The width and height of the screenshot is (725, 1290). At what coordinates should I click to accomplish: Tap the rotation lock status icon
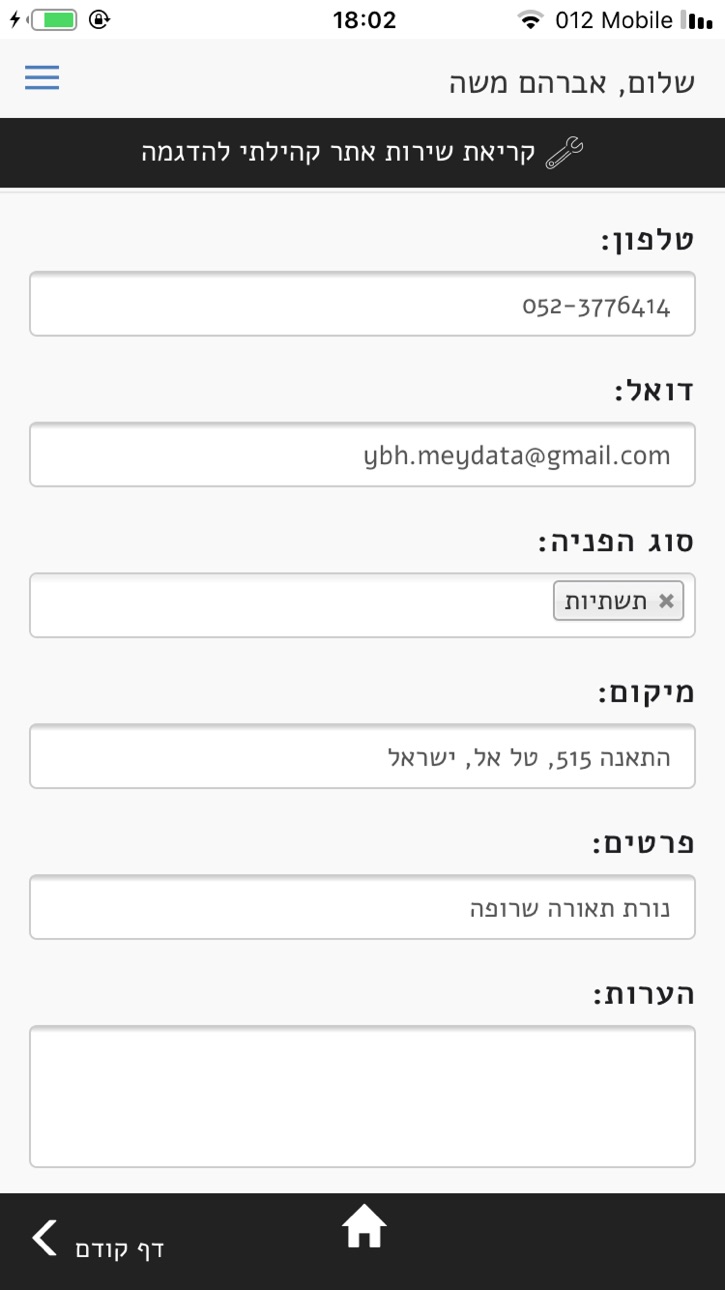(x=99, y=19)
